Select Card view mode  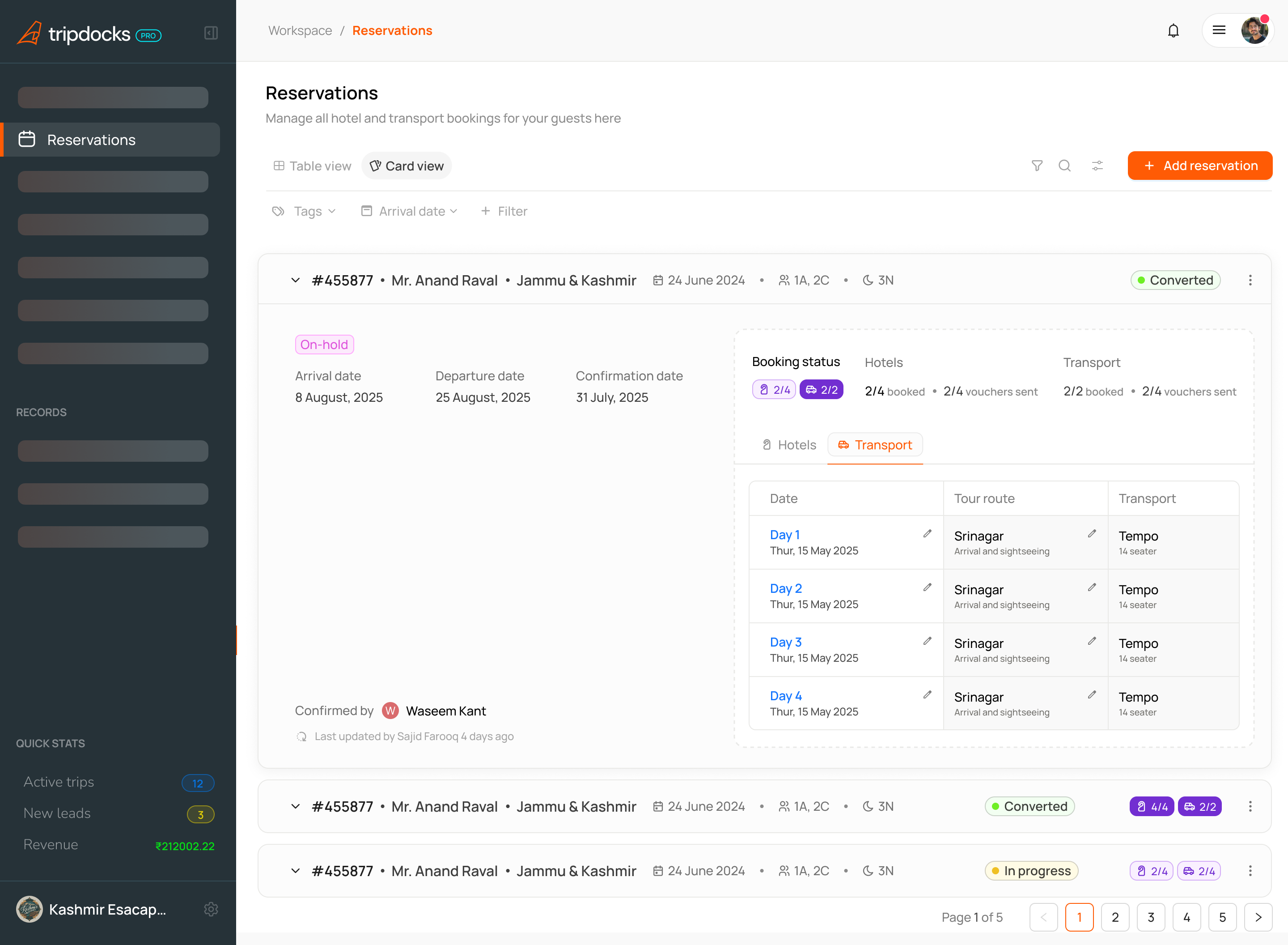click(407, 166)
